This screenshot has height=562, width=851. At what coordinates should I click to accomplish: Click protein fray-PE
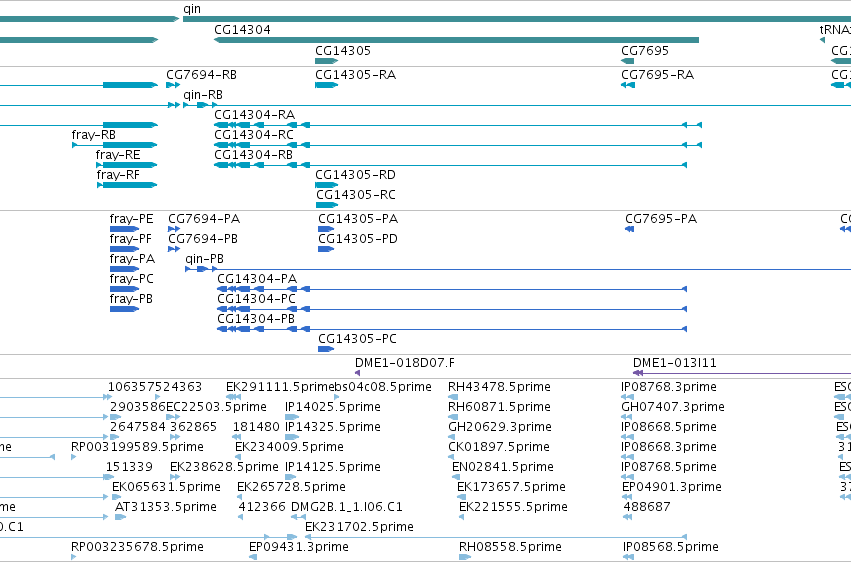click(x=131, y=219)
